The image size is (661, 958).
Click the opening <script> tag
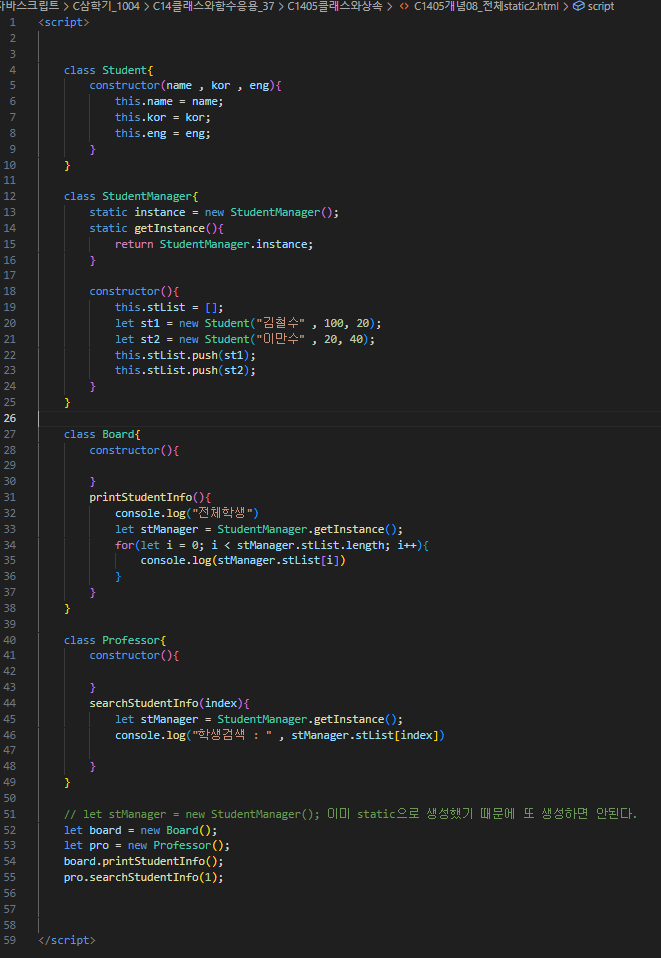coord(64,22)
